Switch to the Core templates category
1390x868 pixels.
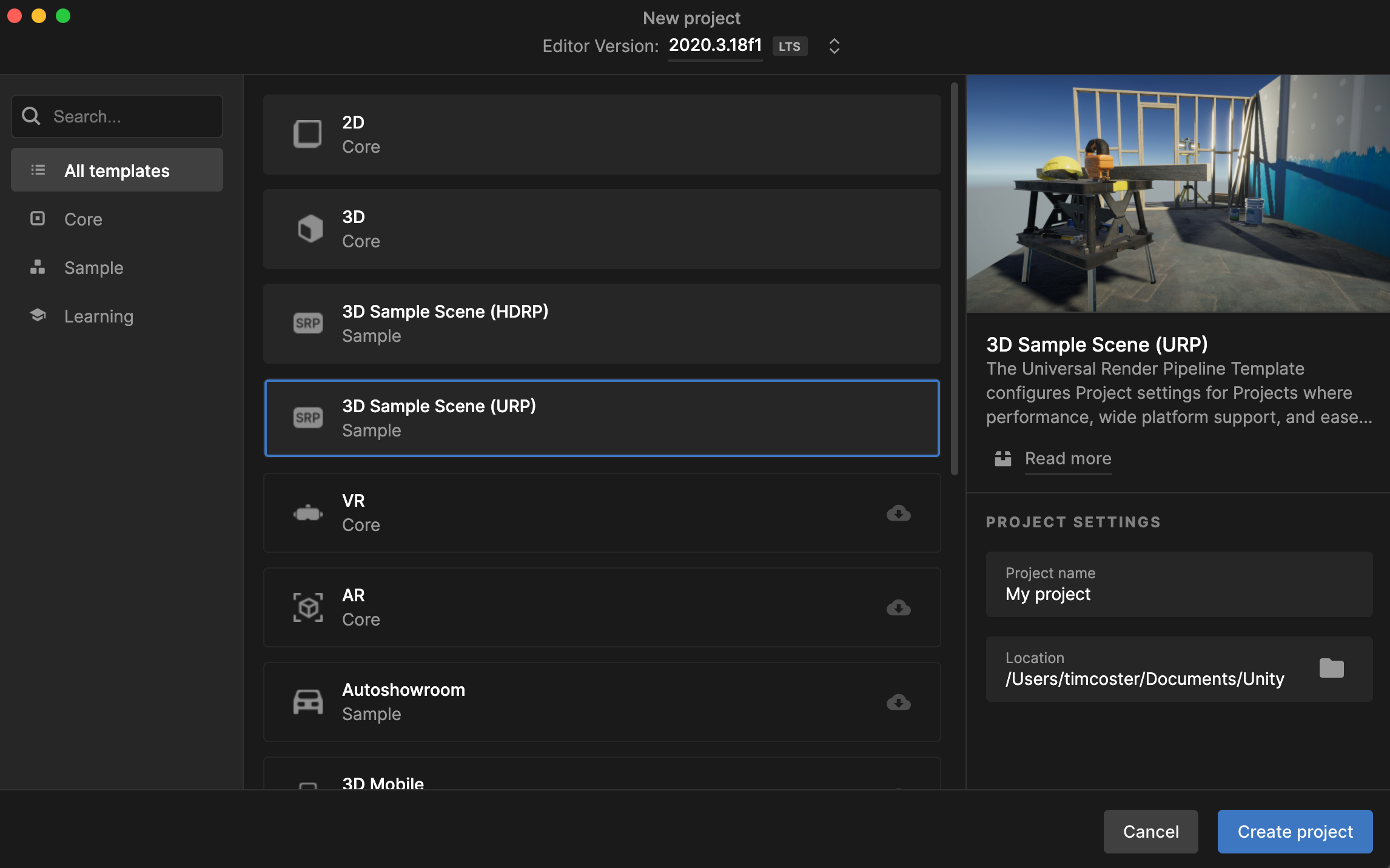[83, 219]
